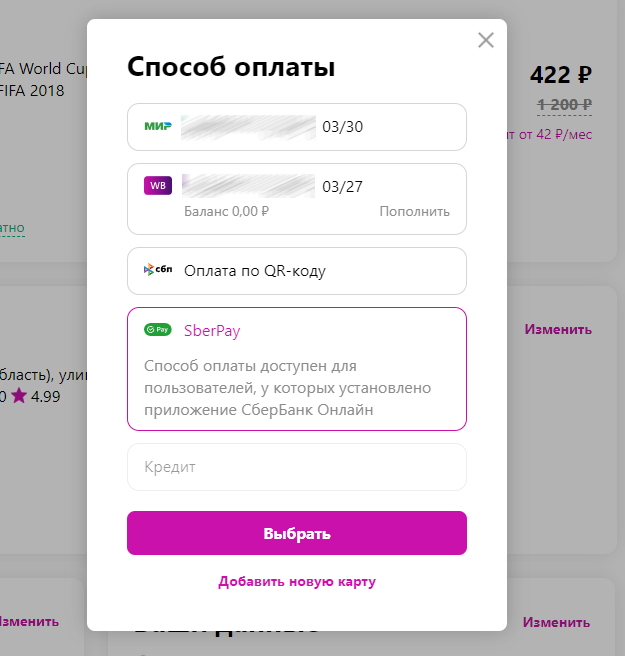Click the Баланс 0,00 ₽ text
625x656 pixels.
[227, 212]
